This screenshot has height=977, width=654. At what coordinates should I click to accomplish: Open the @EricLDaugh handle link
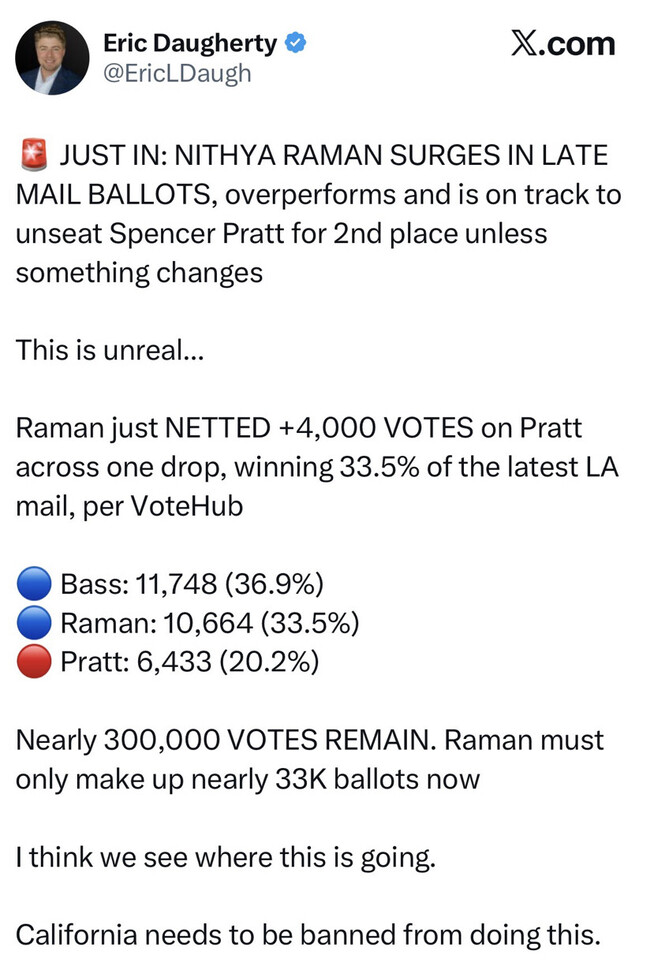tap(177, 74)
